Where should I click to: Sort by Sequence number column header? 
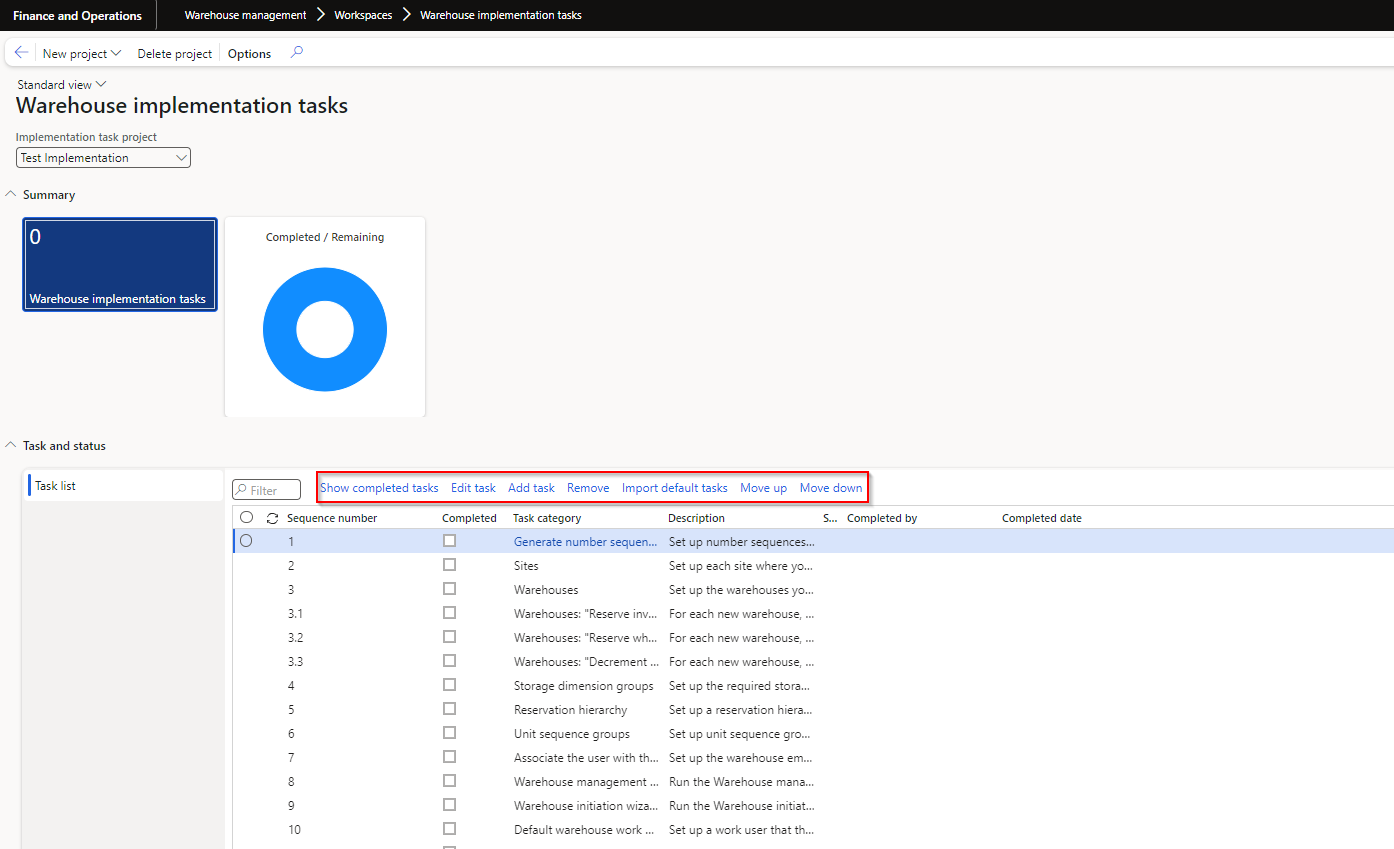click(332, 518)
